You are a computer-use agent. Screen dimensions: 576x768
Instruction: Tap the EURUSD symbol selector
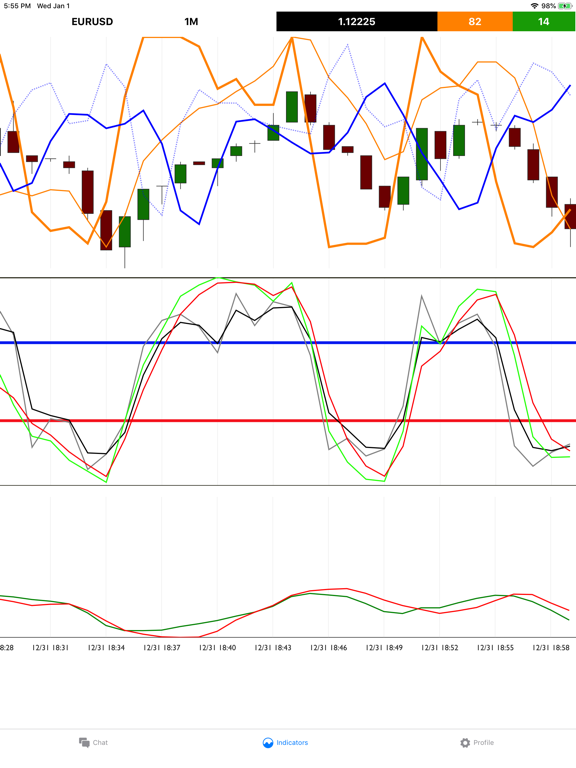pos(92,22)
